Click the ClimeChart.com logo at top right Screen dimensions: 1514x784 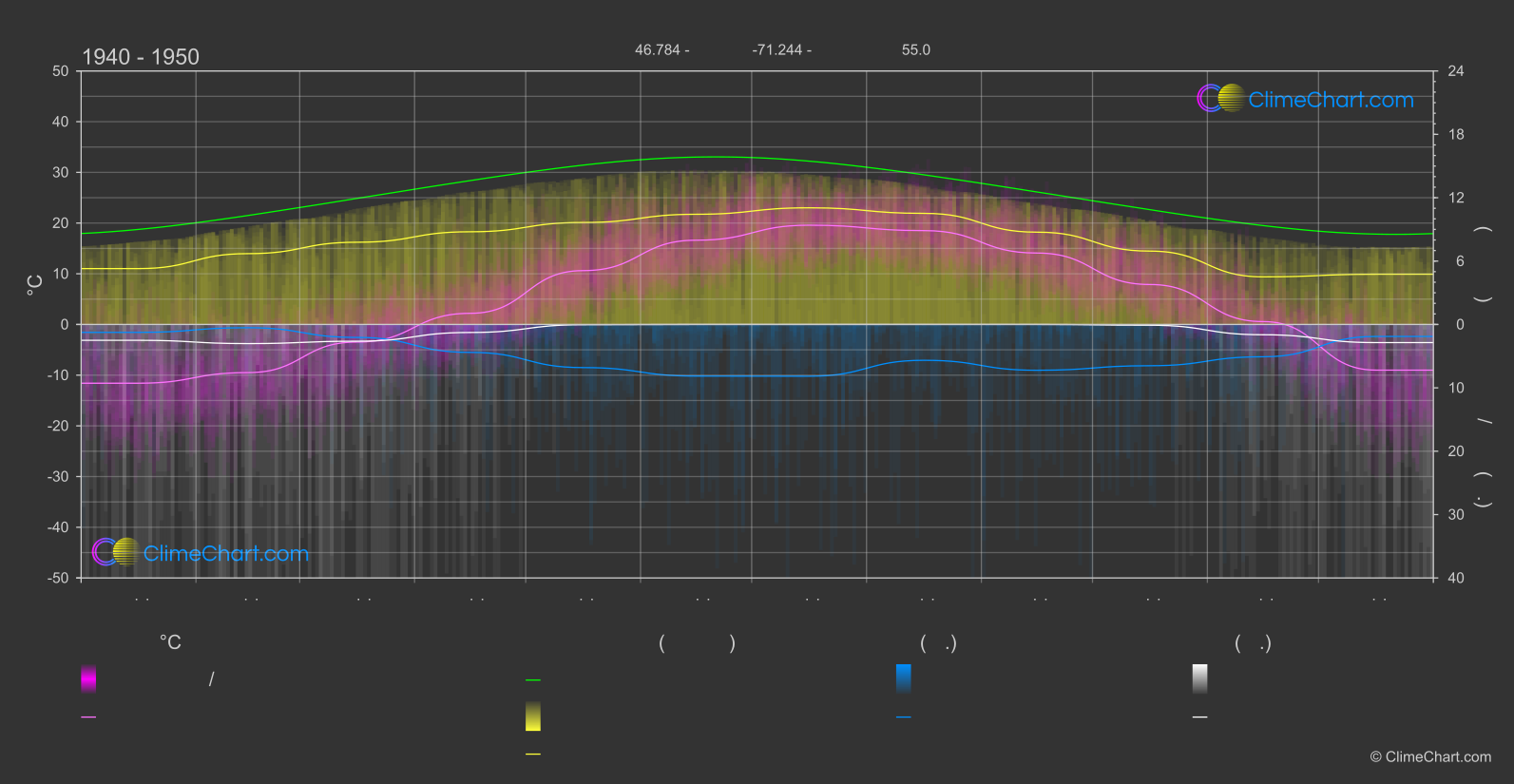(x=1305, y=99)
